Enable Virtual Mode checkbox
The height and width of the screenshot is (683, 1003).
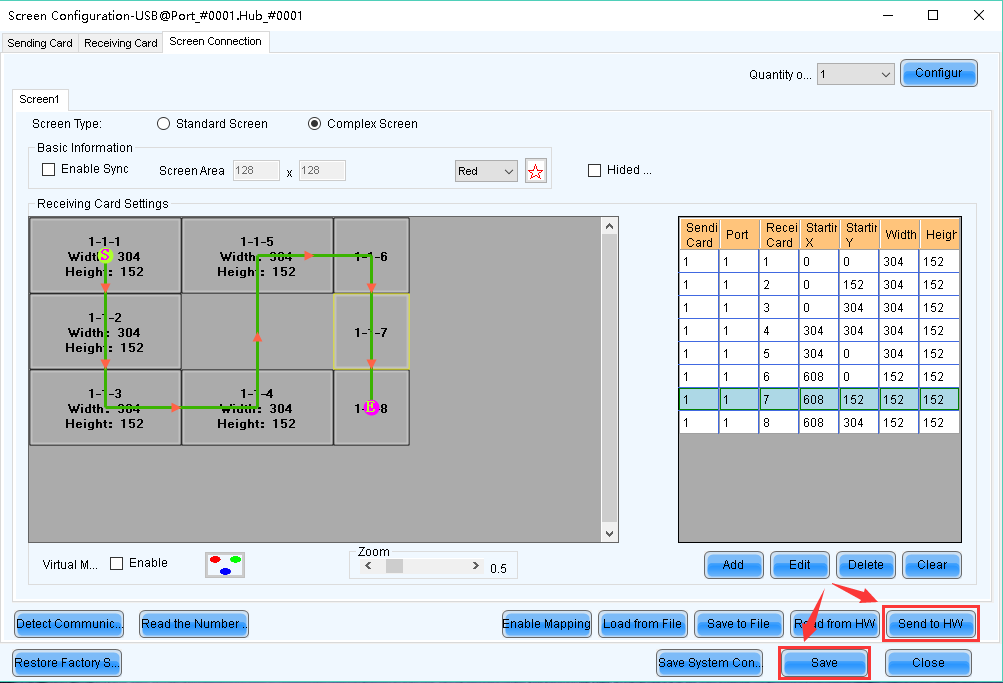116,564
